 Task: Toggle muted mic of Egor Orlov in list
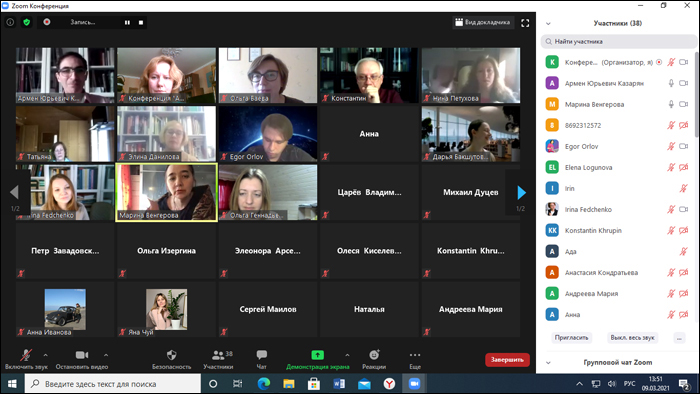(671, 146)
